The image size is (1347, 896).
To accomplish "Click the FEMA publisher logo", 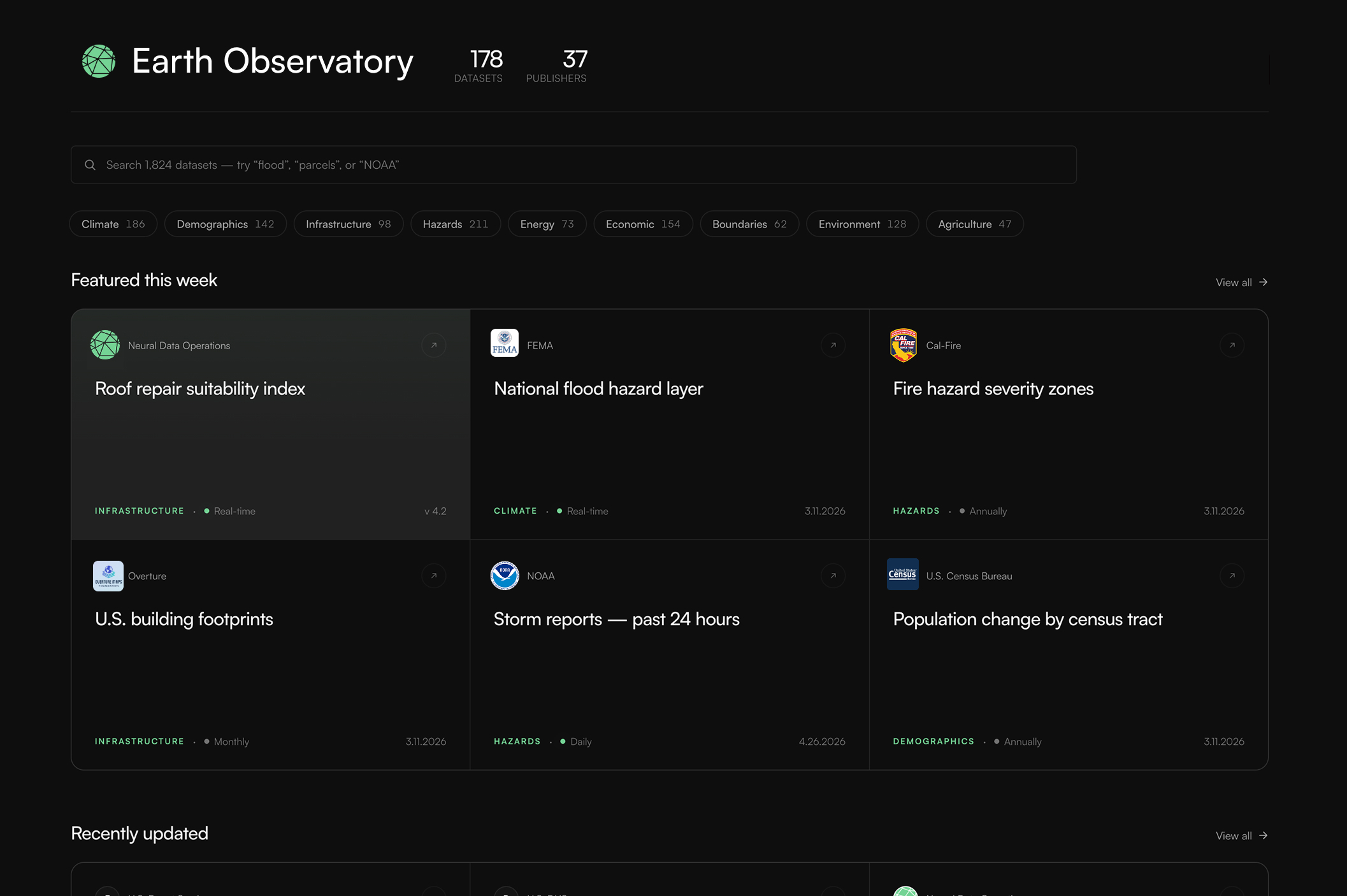I will 505,343.
